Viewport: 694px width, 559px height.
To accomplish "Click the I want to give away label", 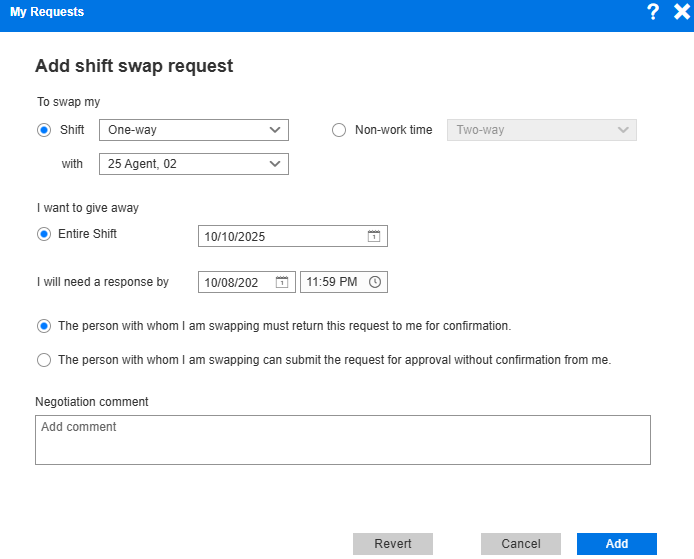I will point(88,208).
